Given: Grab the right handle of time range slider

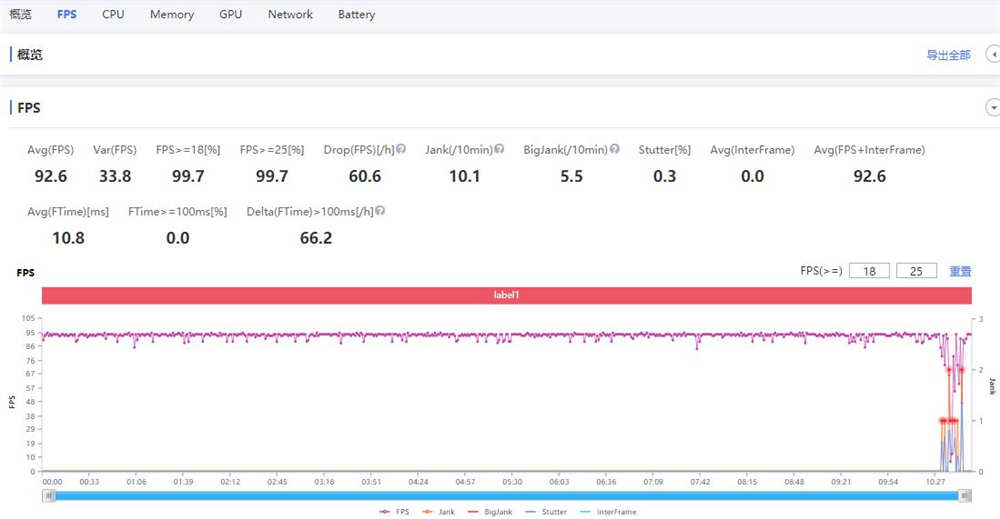Looking at the screenshot, I should point(965,495).
